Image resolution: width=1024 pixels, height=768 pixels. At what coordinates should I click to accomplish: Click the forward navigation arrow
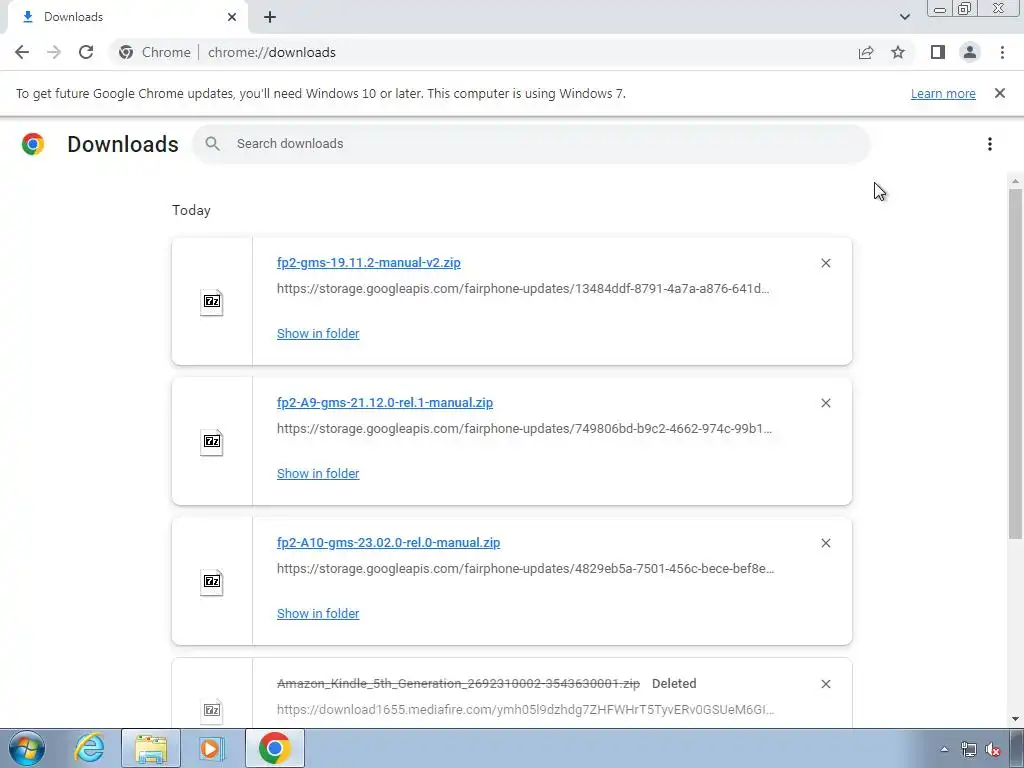coord(54,52)
